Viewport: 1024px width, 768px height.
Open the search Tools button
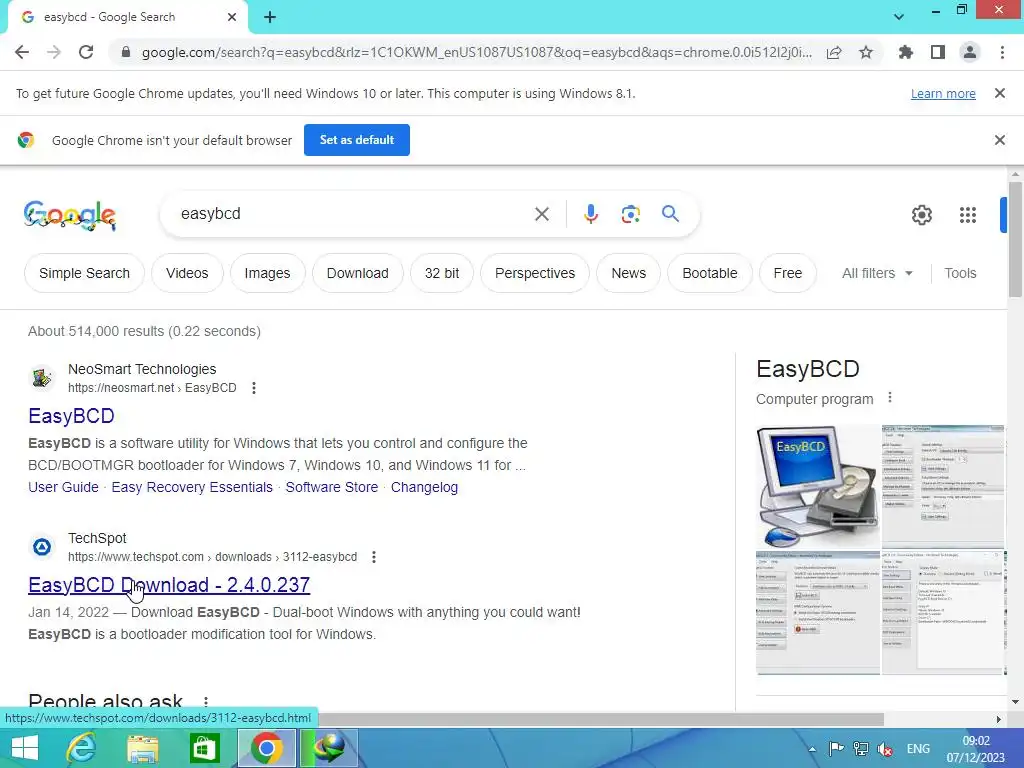tap(960, 273)
